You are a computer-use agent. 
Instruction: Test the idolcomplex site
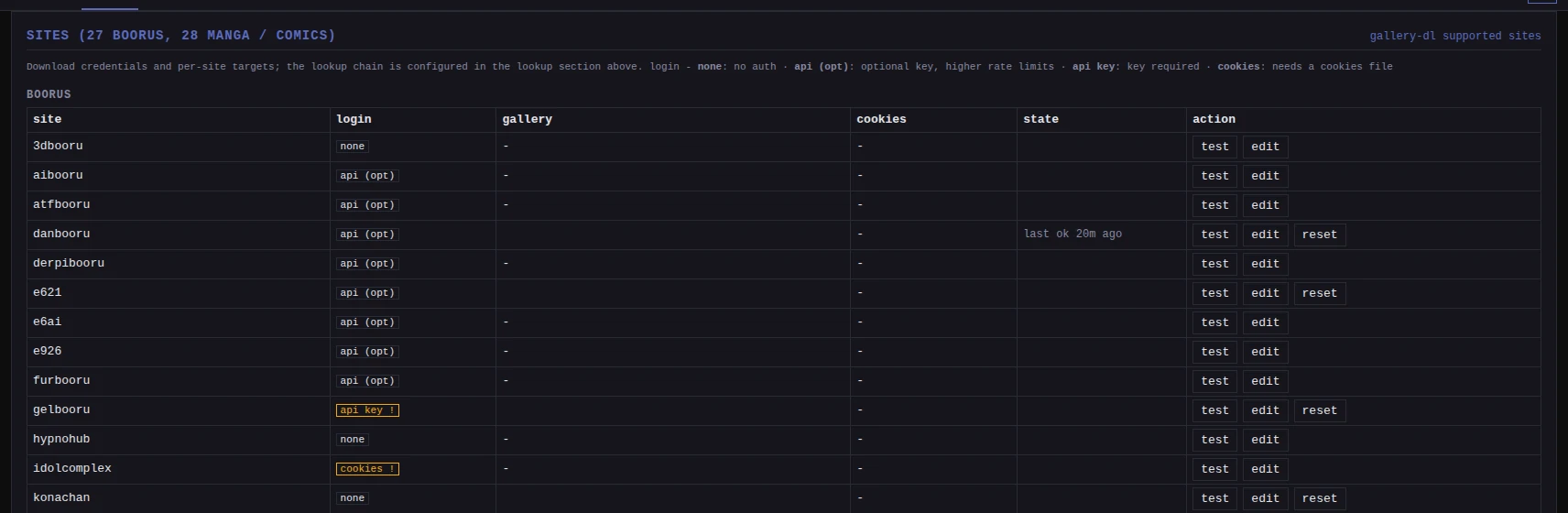tap(1214, 469)
